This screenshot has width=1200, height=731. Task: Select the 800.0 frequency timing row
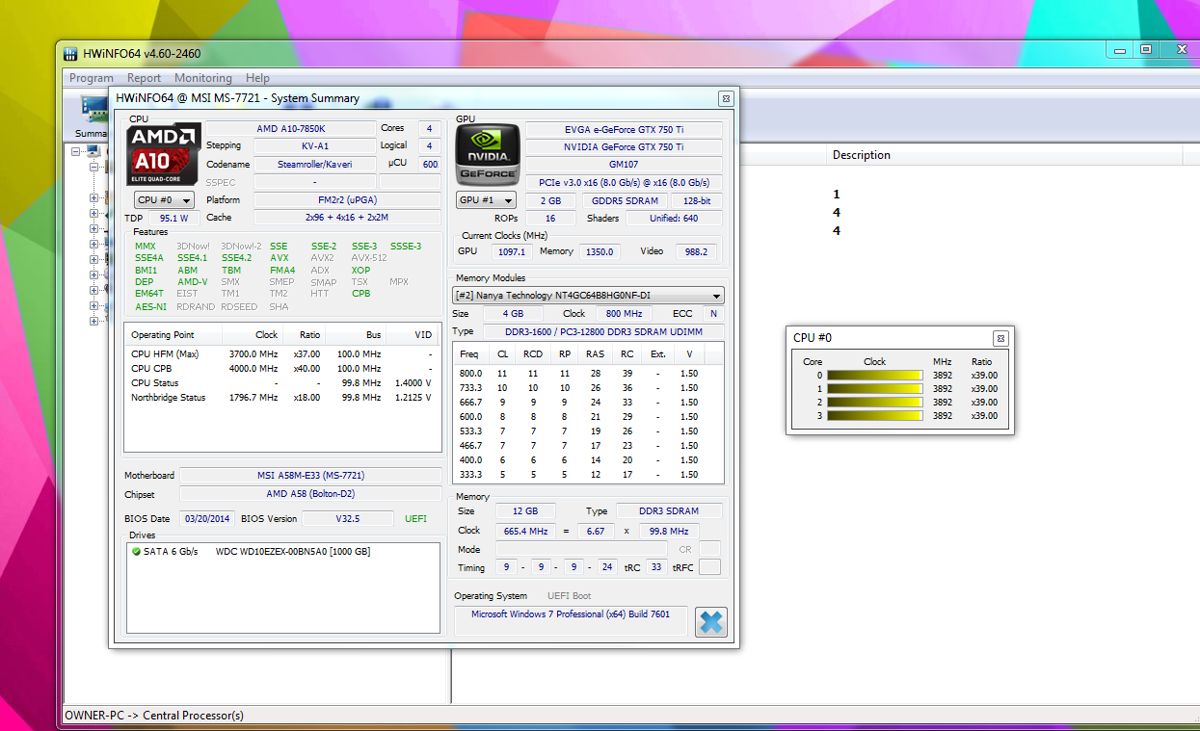588,373
